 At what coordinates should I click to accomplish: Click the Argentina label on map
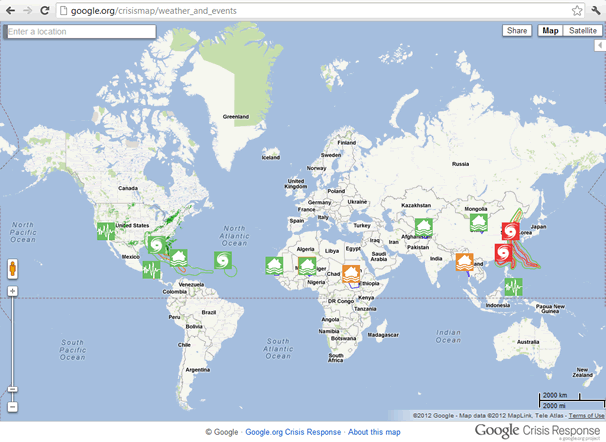pos(198,370)
